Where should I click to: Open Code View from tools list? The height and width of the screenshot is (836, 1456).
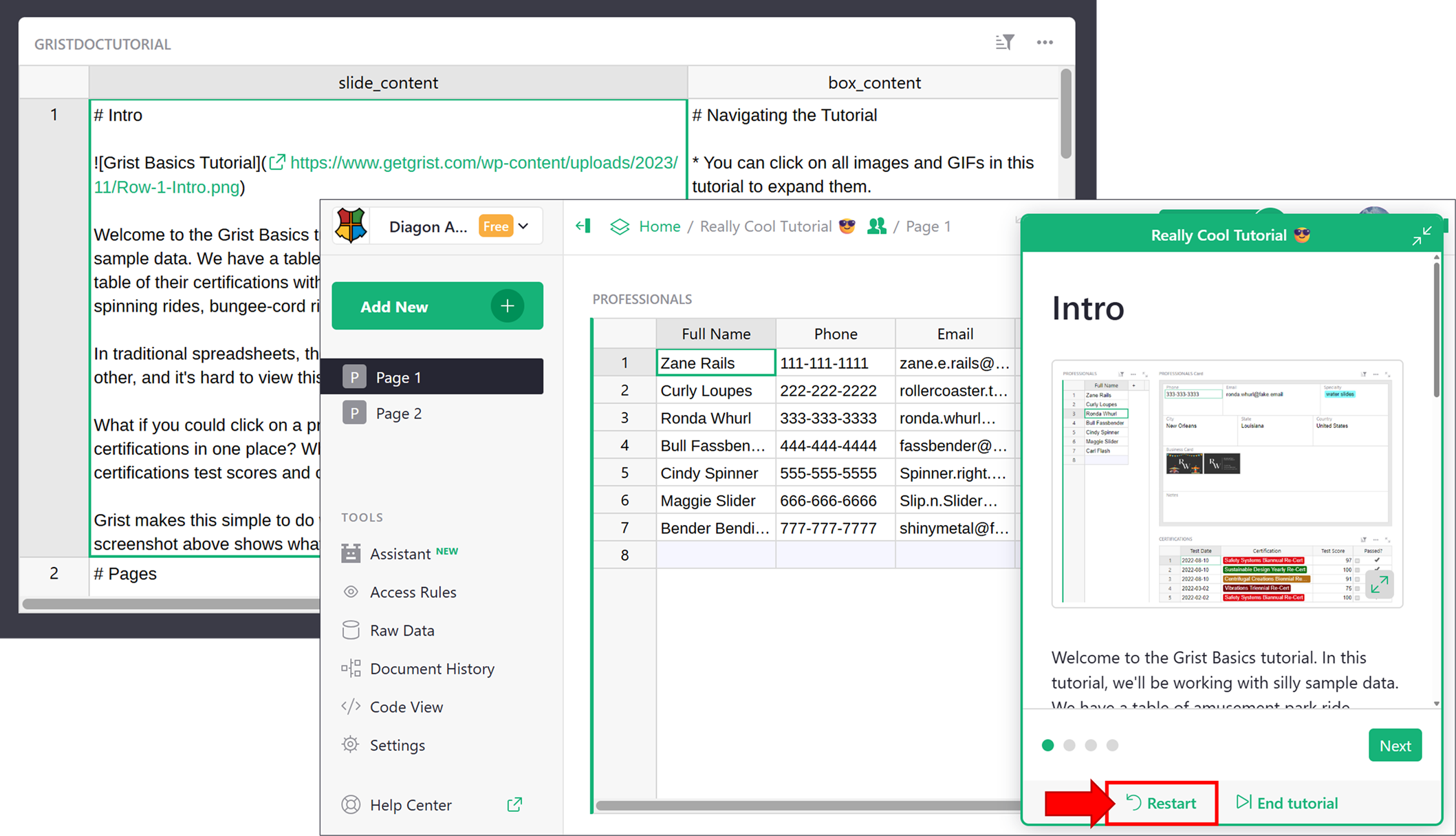[x=406, y=707]
